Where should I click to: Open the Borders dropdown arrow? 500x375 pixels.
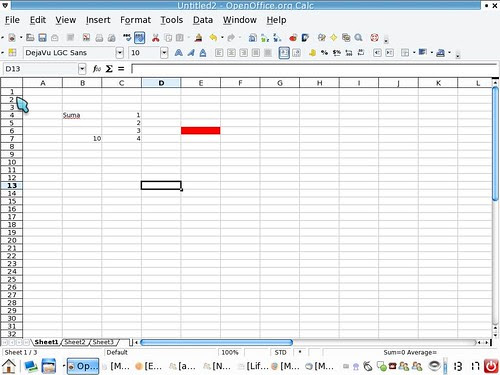414,53
